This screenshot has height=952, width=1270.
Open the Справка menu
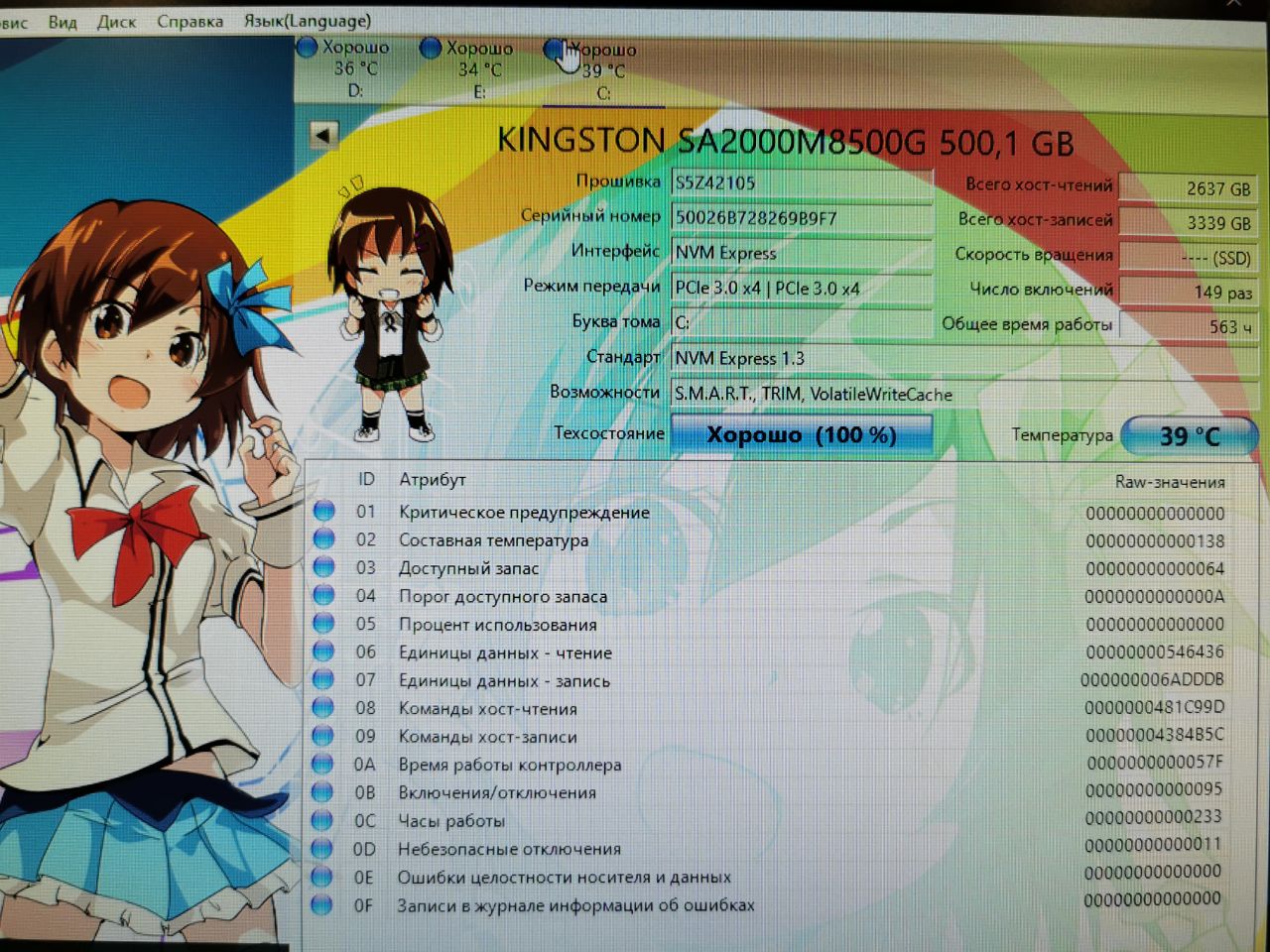tap(190, 21)
